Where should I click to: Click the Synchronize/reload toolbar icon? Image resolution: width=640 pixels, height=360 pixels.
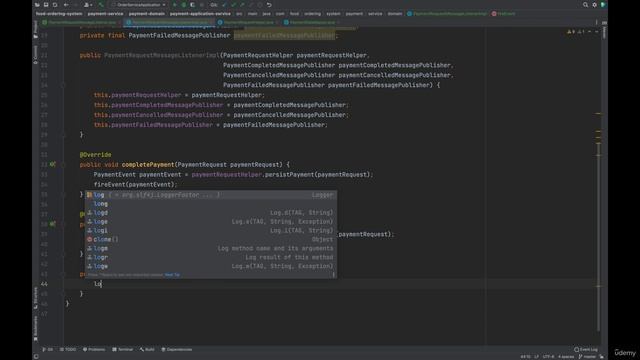point(55,5)
